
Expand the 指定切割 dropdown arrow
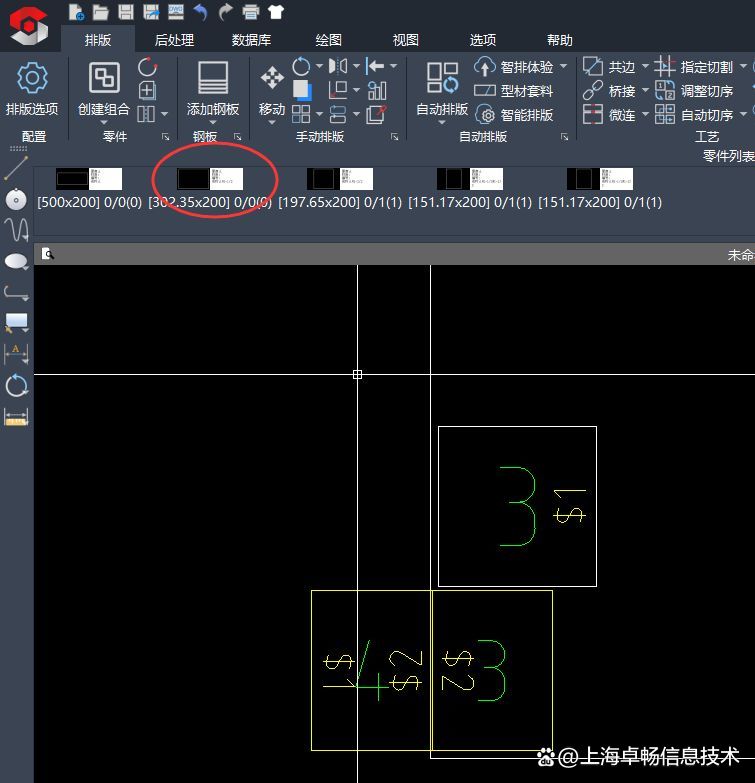click(x=743, y=66)
